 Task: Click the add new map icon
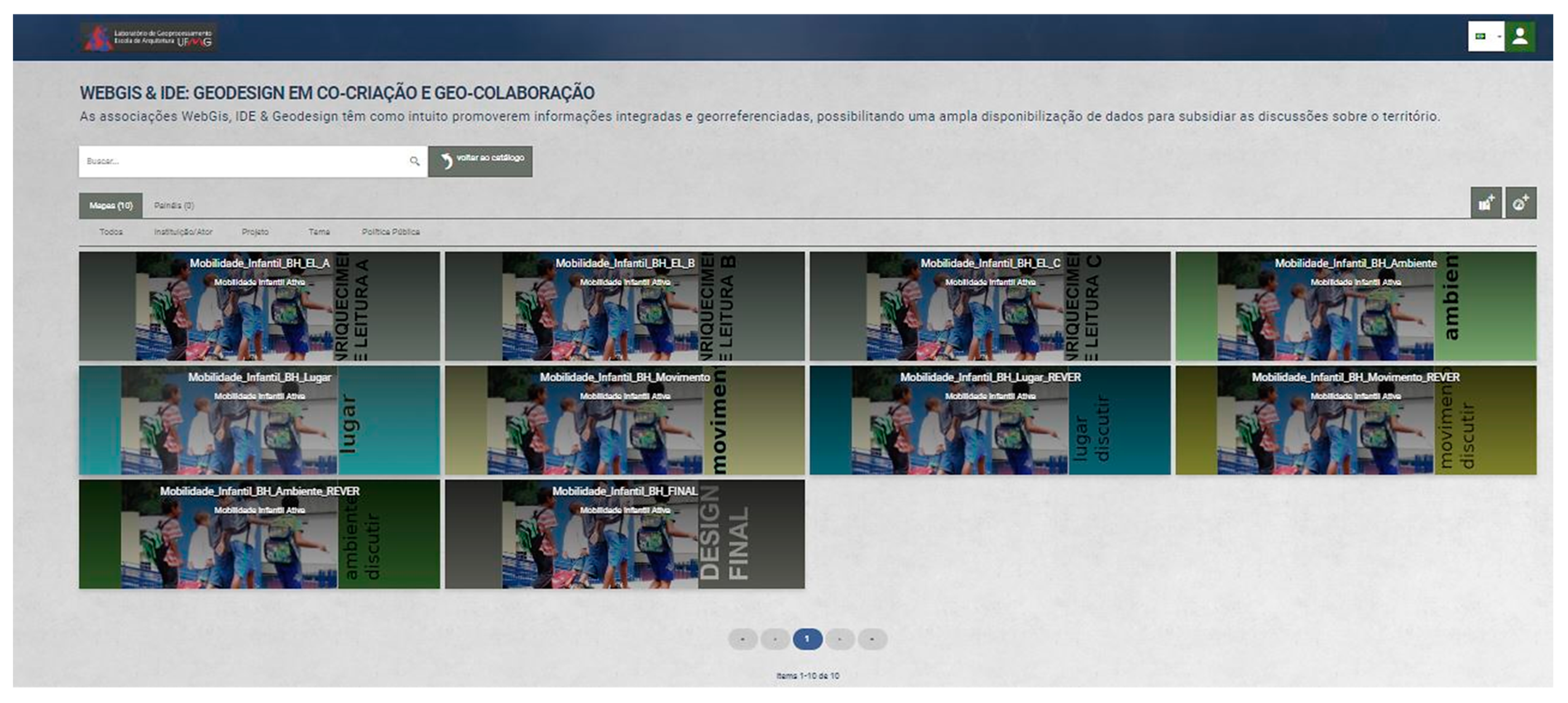tap(1486, 203)
